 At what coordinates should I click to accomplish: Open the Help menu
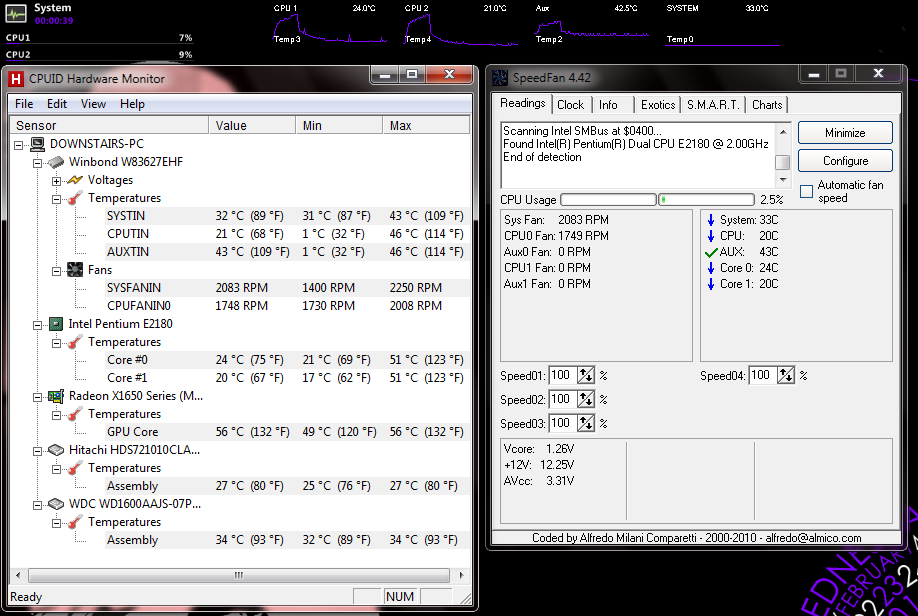pos(132,104)
